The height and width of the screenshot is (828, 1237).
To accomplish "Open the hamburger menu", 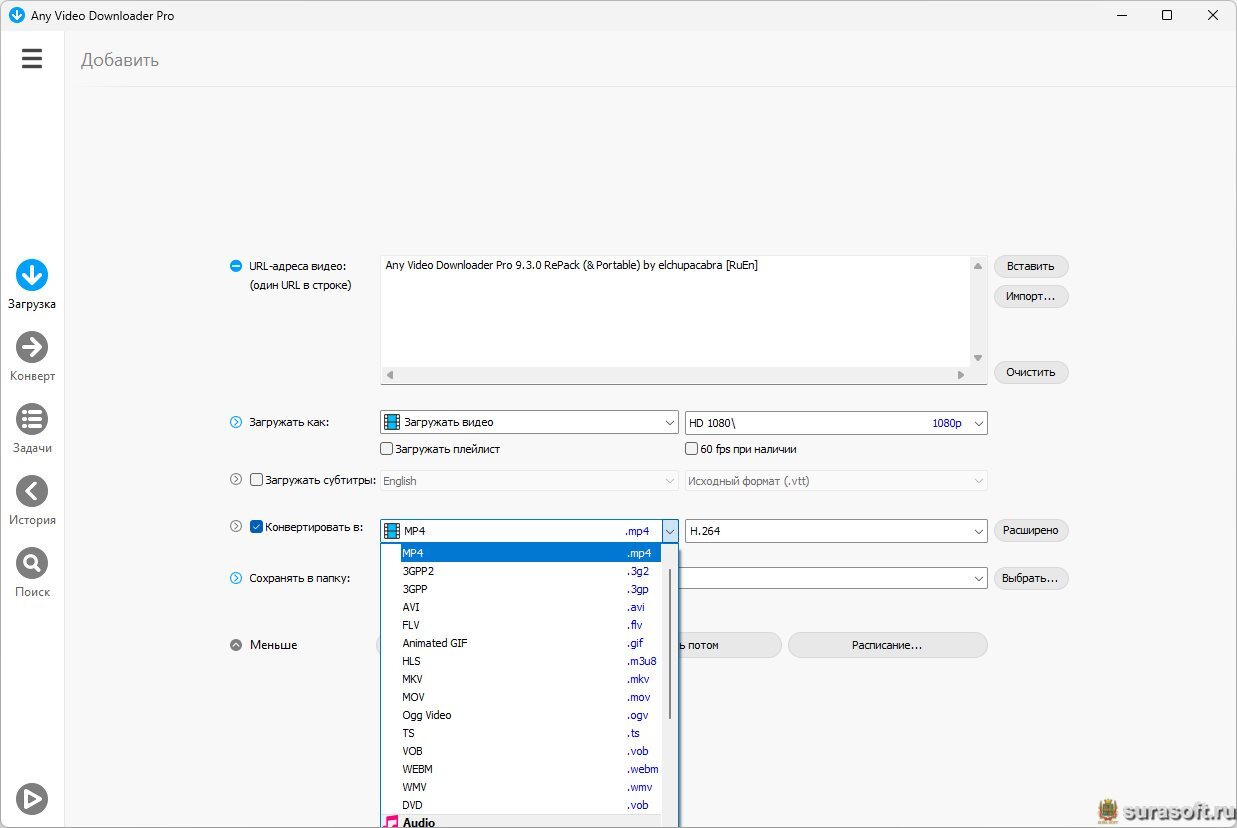I will pyautogui.click(x=32, y=59).
